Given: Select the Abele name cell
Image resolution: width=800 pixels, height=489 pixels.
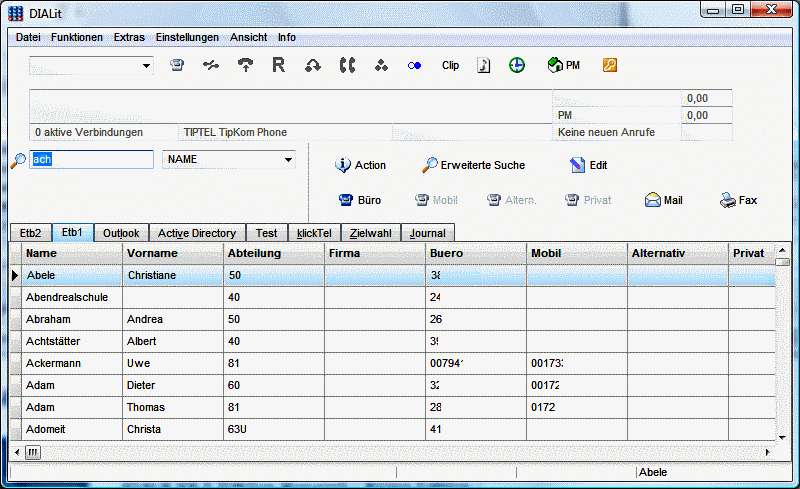Looking at the screenshot, I should (x=71, y=275).
